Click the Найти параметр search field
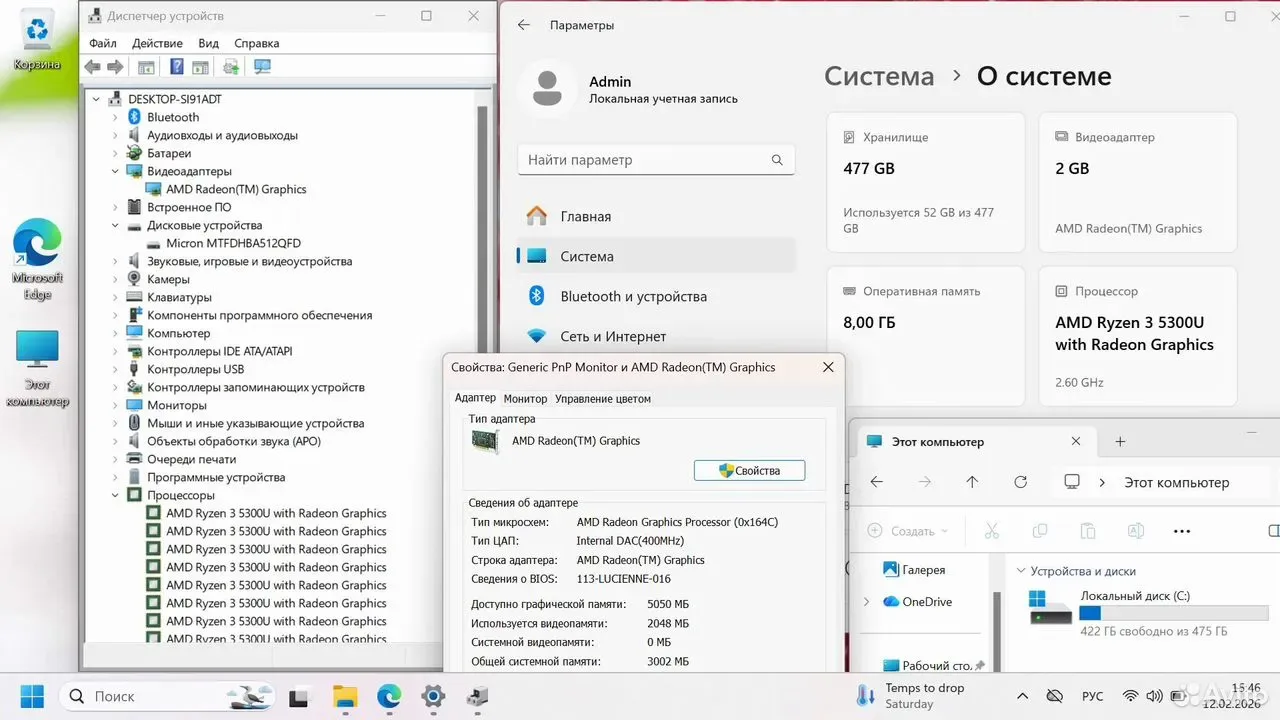The image size is (1280, 720). [x=656, y=160]
